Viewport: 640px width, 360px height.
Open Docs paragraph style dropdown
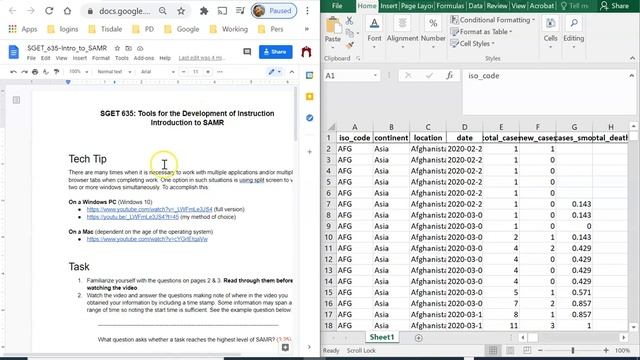pos(114,72)
